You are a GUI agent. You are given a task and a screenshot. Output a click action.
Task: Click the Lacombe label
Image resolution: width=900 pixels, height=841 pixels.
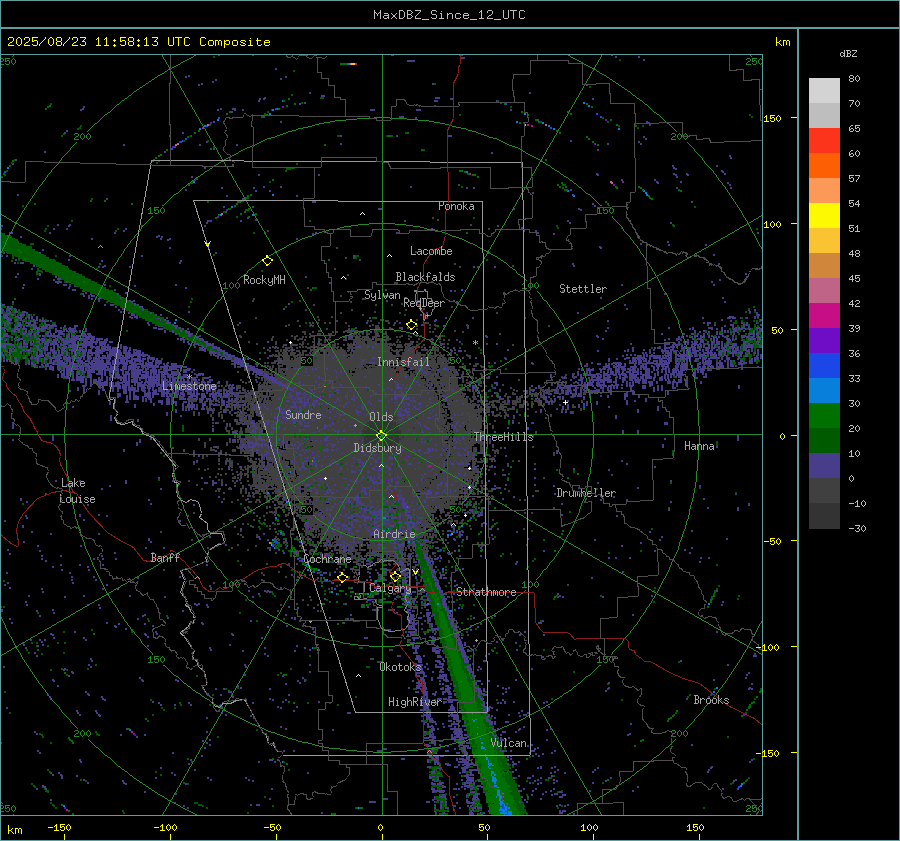click(x=431, y=251)
